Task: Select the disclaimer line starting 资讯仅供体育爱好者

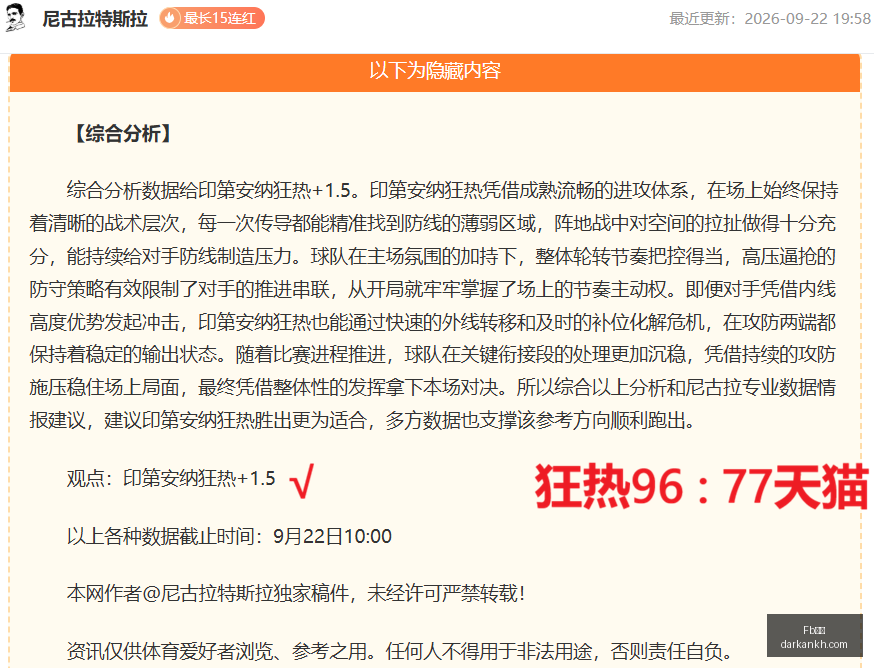Action: pyautogui.click(x=400, y=651)
